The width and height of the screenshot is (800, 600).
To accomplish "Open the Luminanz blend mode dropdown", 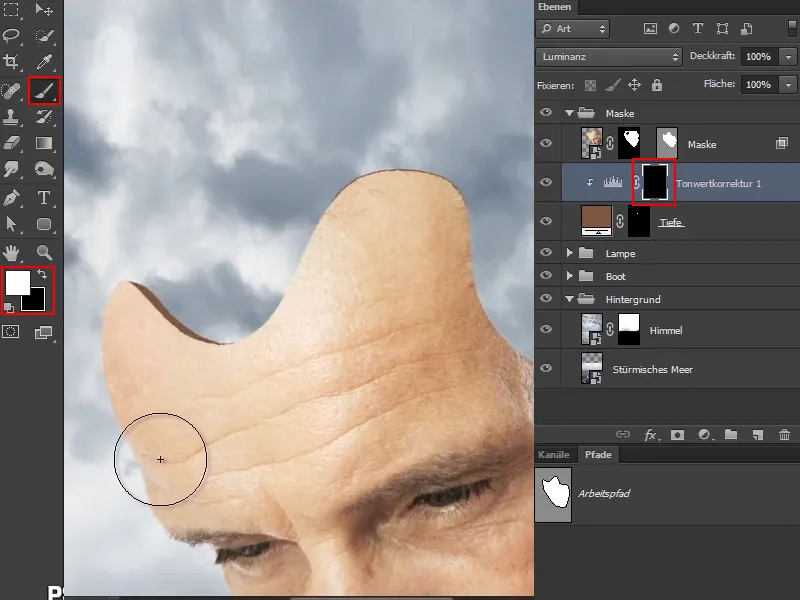I will pyautogui.click(x=609, y=57).
